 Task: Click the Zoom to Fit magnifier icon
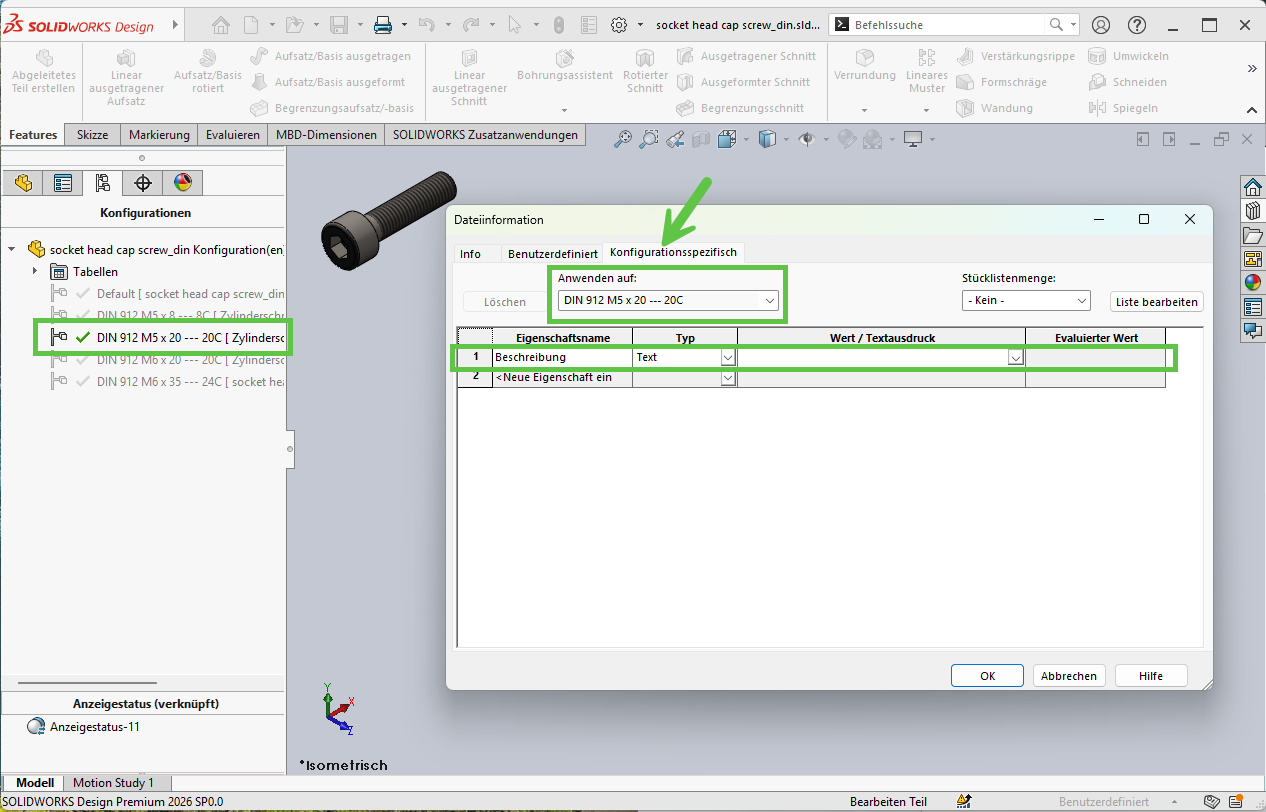pyautogui.click(x=623, y=140)
